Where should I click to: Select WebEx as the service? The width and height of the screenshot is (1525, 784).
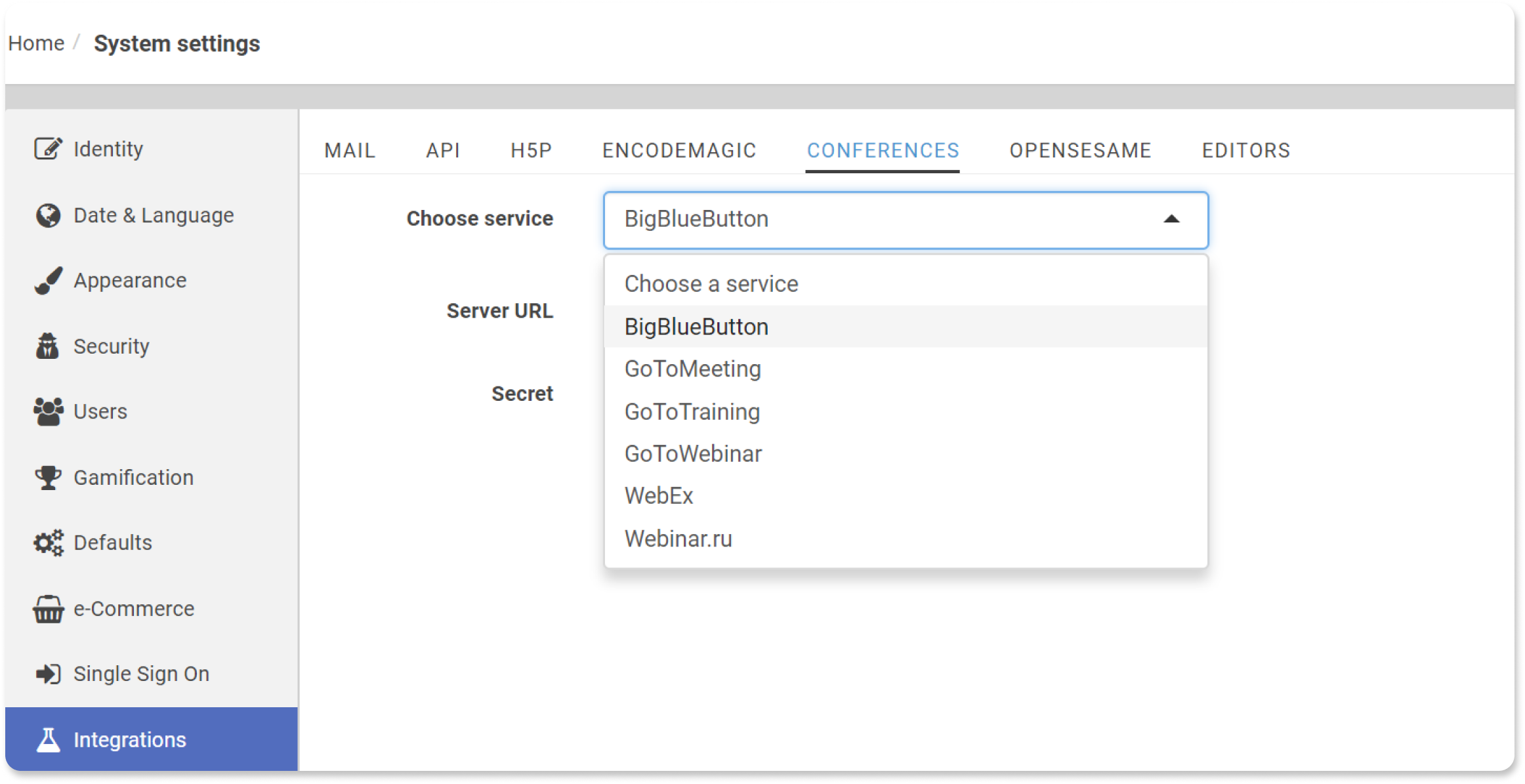pyautogui.click(x=906, y=496)
